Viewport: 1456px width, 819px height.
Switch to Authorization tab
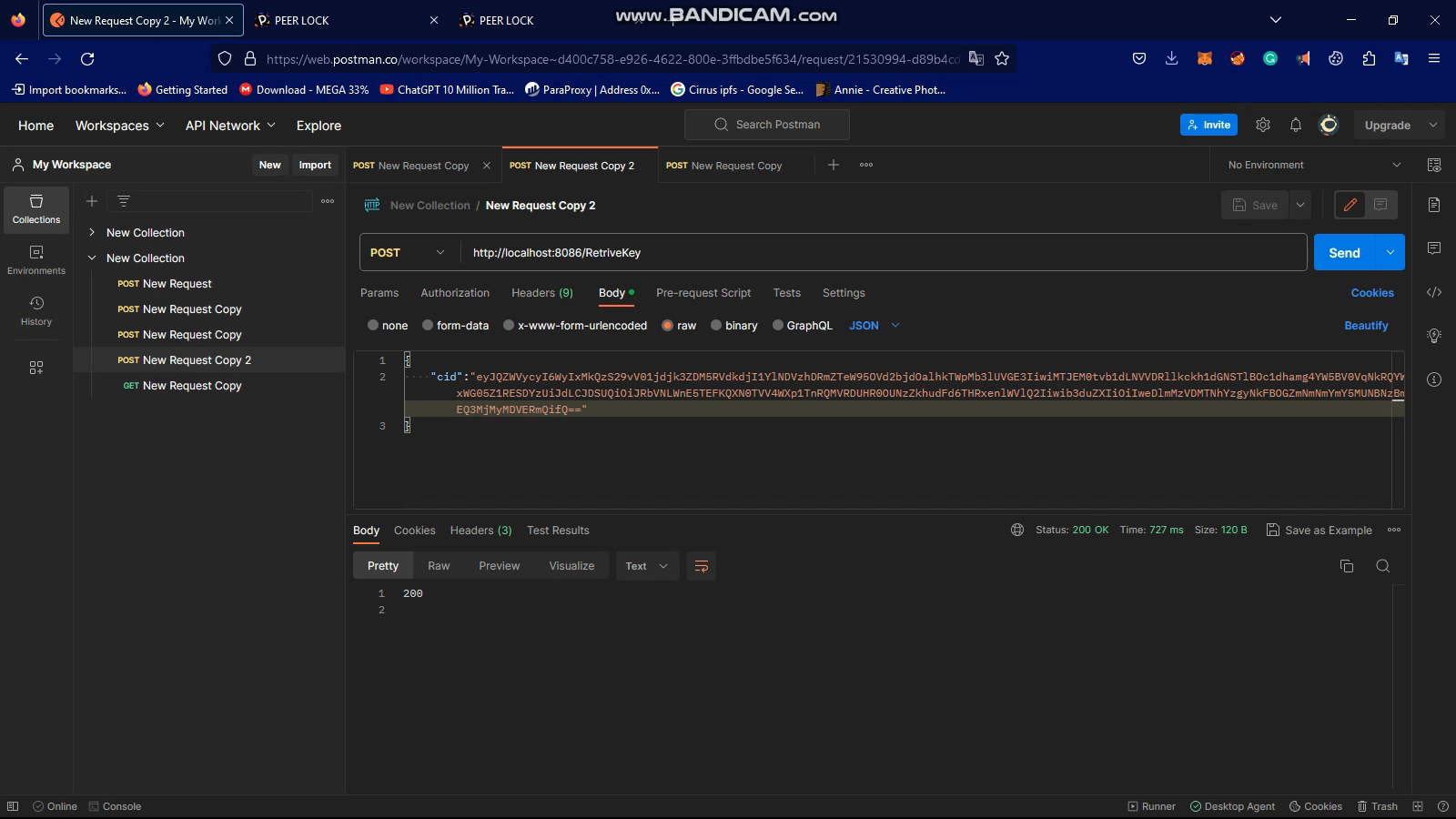[x=455, y=293]
